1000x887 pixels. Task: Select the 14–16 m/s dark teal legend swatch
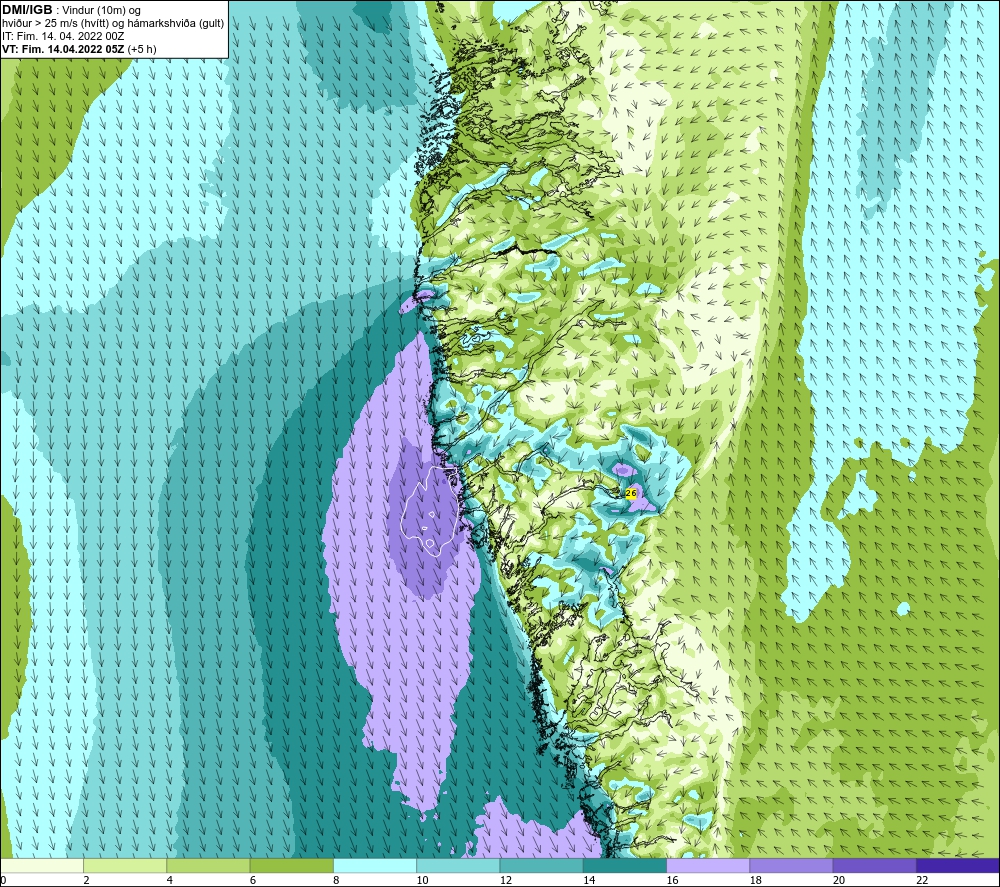(624, 865)
